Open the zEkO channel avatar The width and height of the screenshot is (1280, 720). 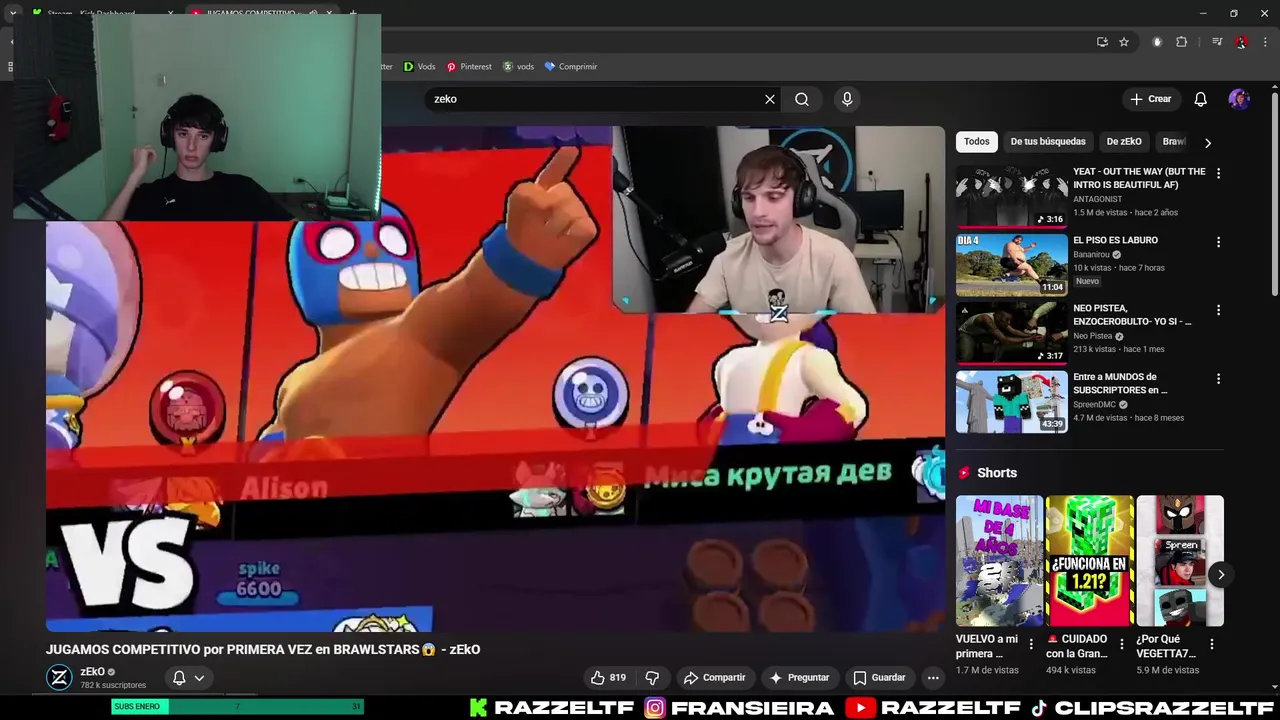59,677
